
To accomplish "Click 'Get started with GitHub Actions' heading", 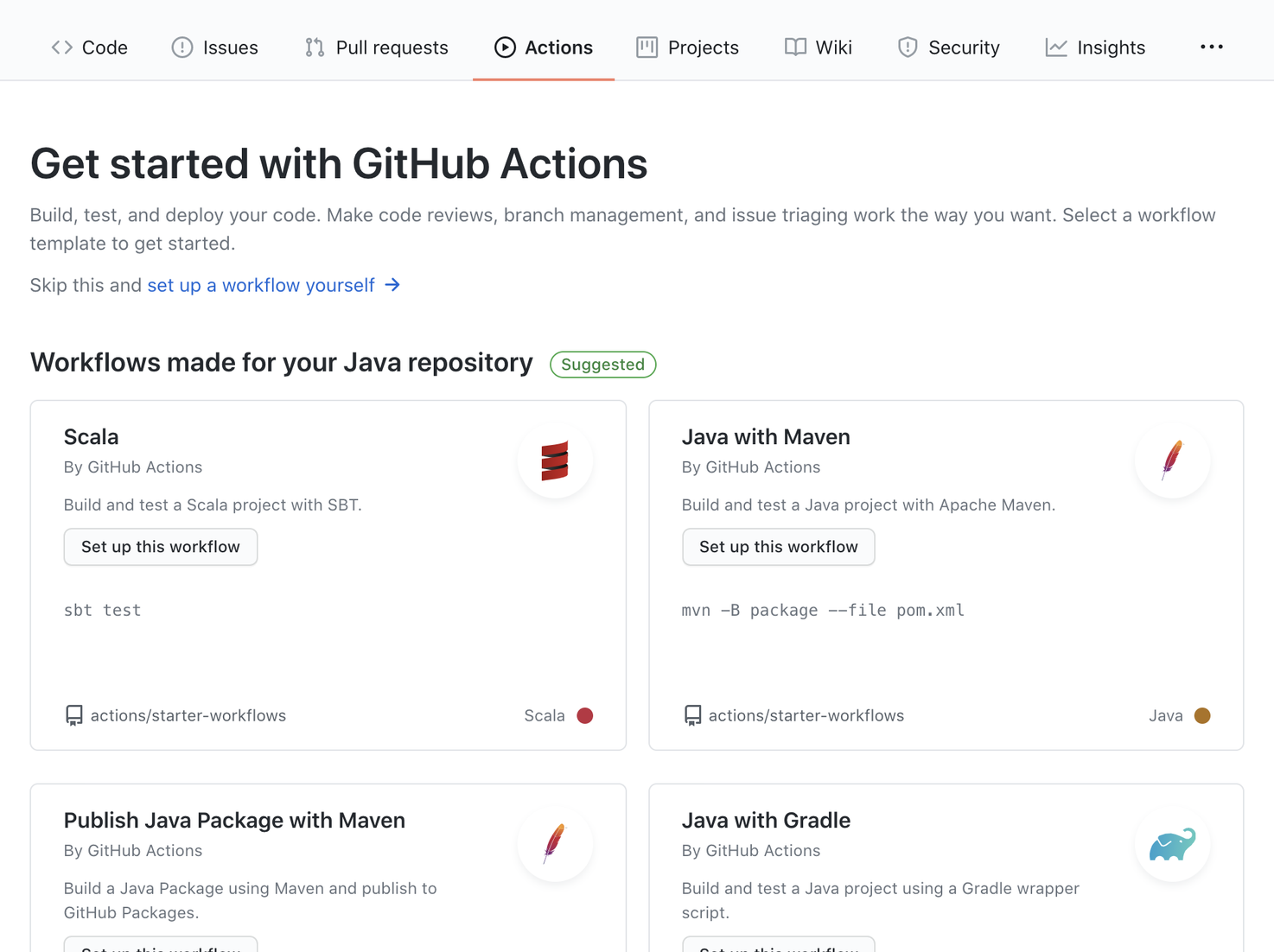I will point(339,164).
